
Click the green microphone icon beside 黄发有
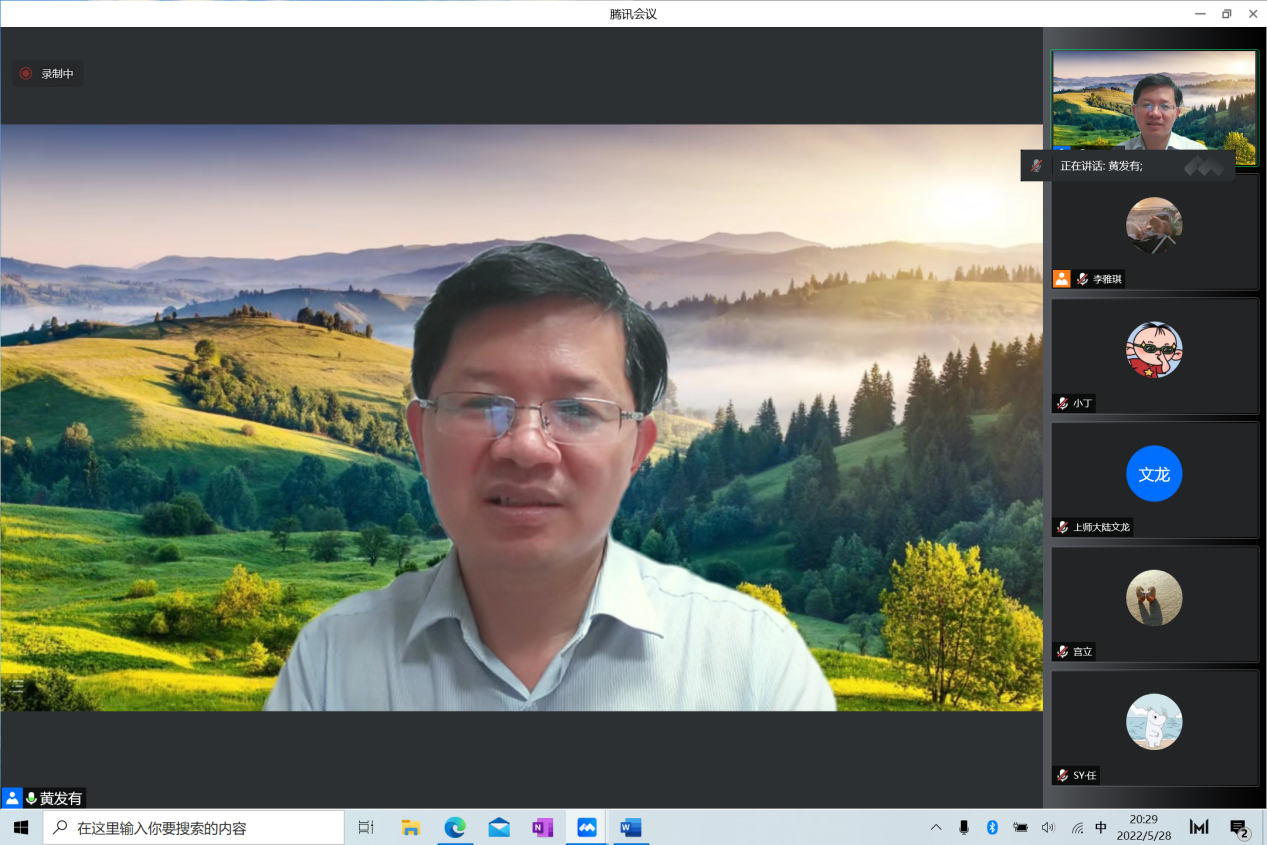coord(32,798)
